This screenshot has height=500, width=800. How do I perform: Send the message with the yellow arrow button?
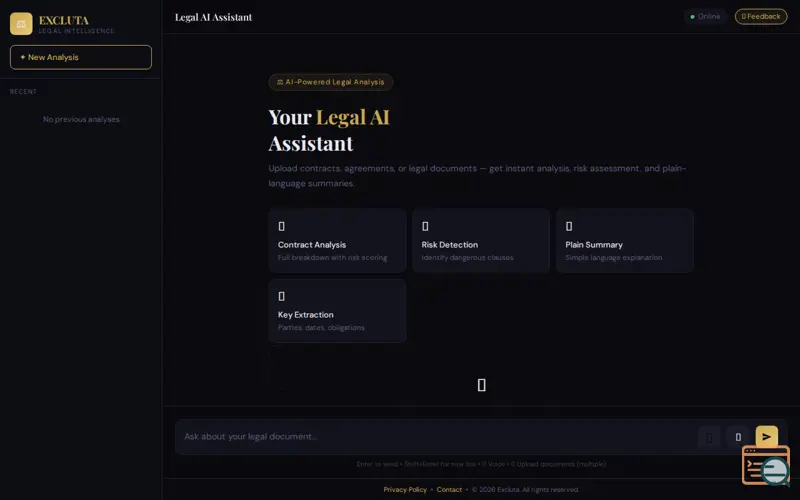[766, 437]
